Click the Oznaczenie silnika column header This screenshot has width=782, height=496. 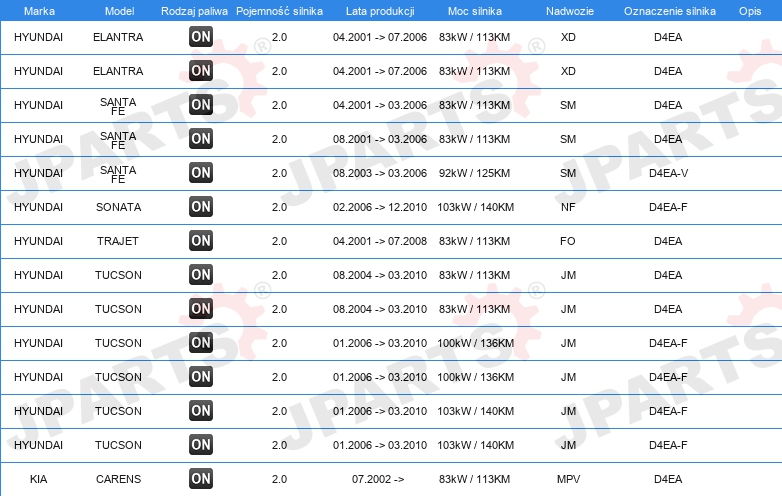(669, 11)
